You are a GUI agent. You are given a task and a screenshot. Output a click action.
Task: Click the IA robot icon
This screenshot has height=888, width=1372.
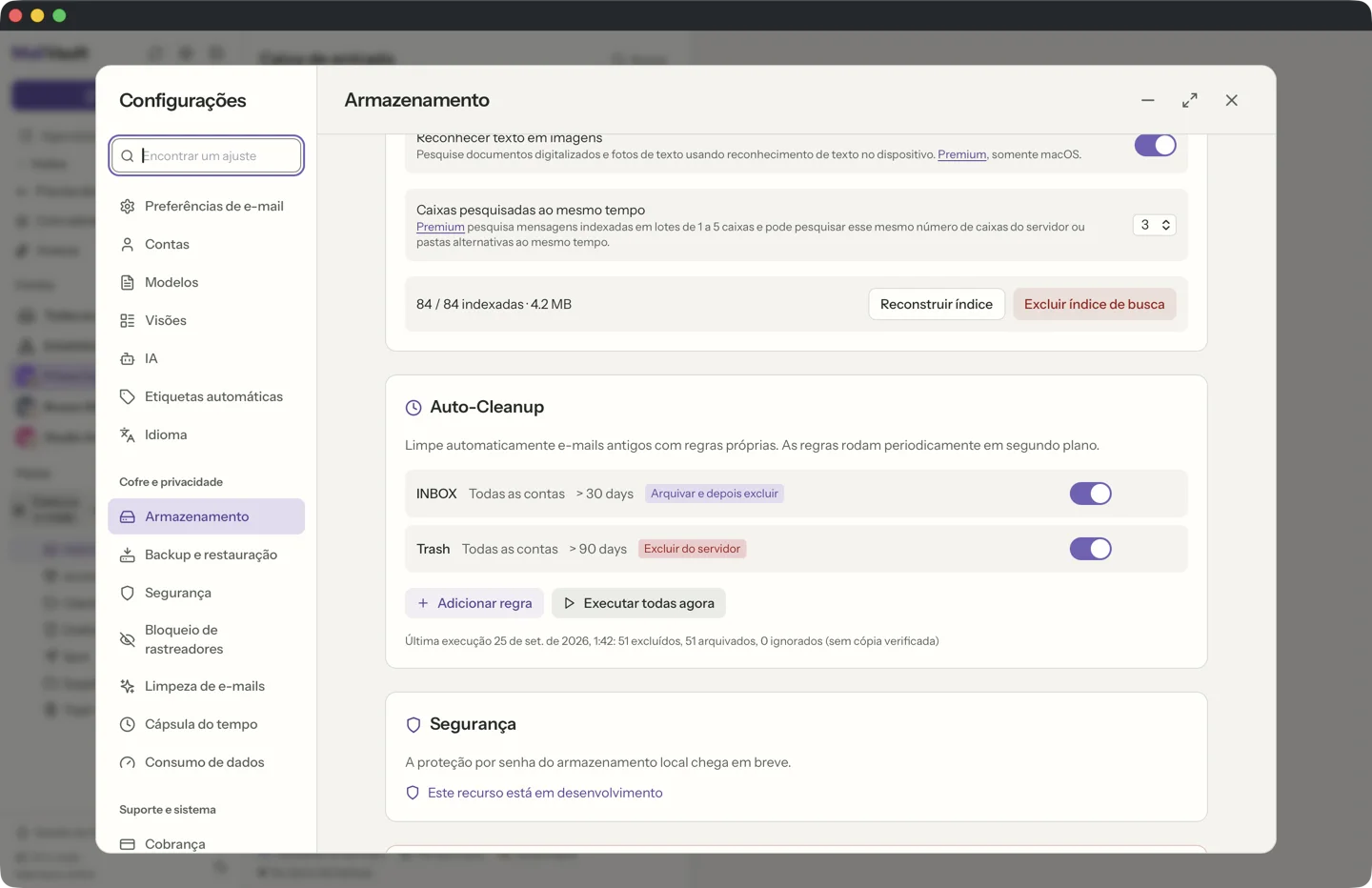(128, 358)
